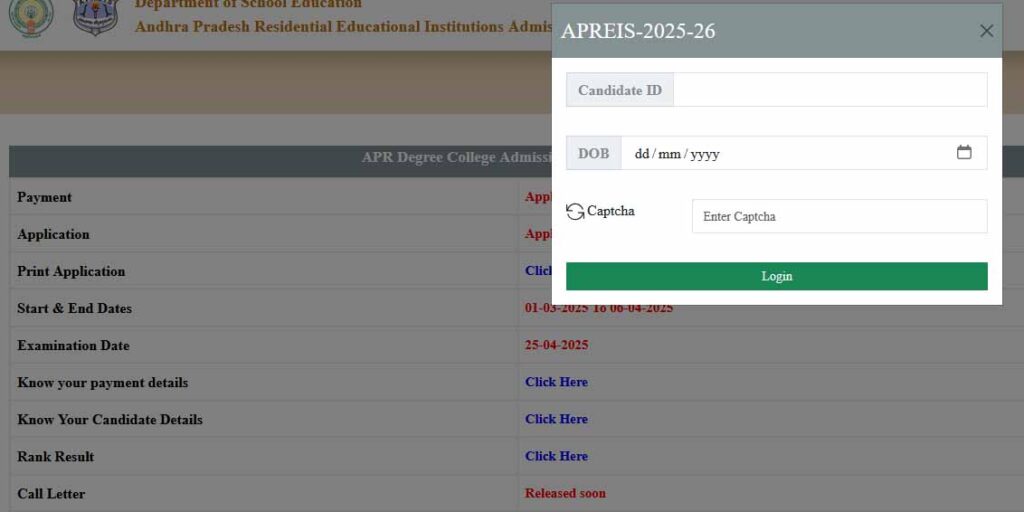Submit the form with the green Login button
The width and height of the screenshot is (1024, 512).
776,276
